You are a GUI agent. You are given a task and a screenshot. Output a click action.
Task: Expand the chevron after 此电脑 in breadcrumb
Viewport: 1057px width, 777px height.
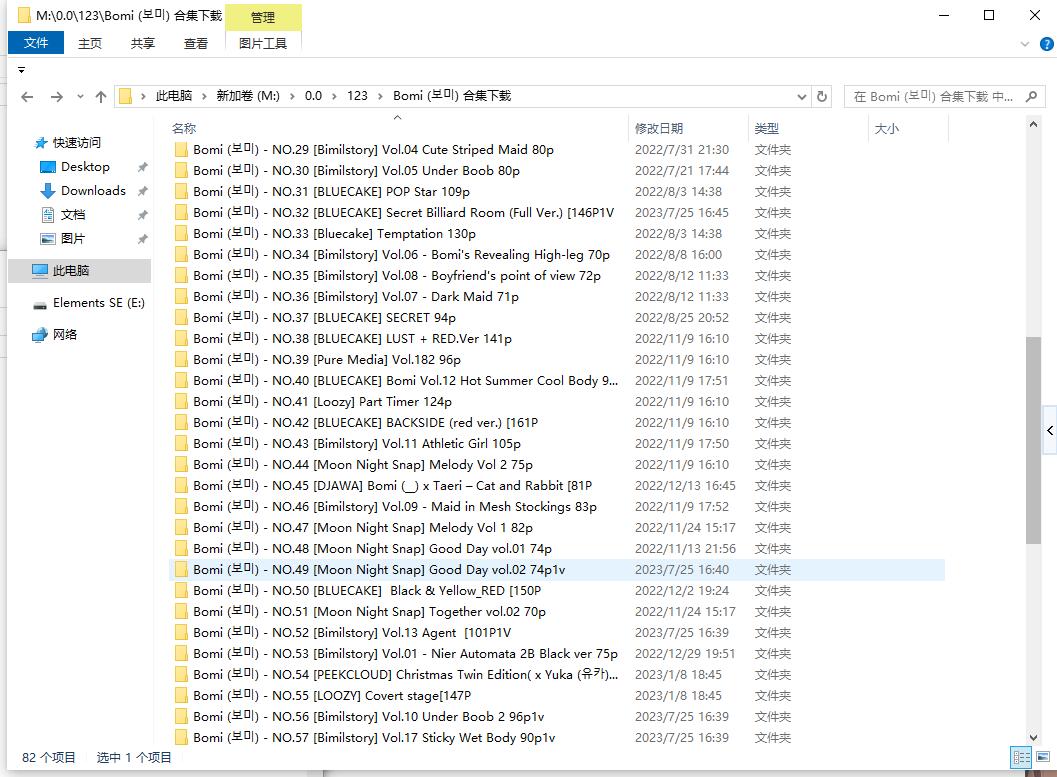(204, 96)
